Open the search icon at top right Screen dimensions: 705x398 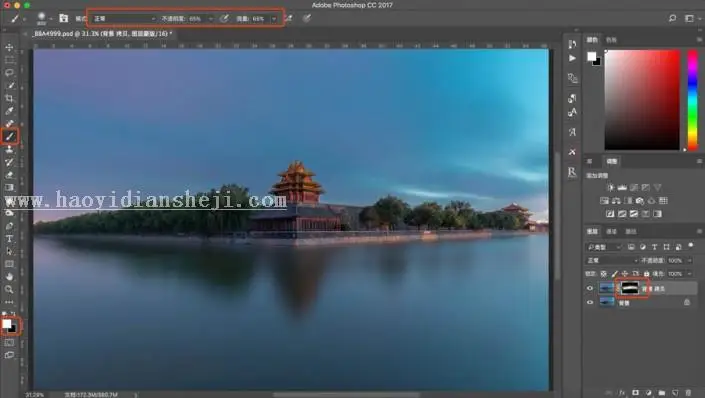tap(672, 18)
